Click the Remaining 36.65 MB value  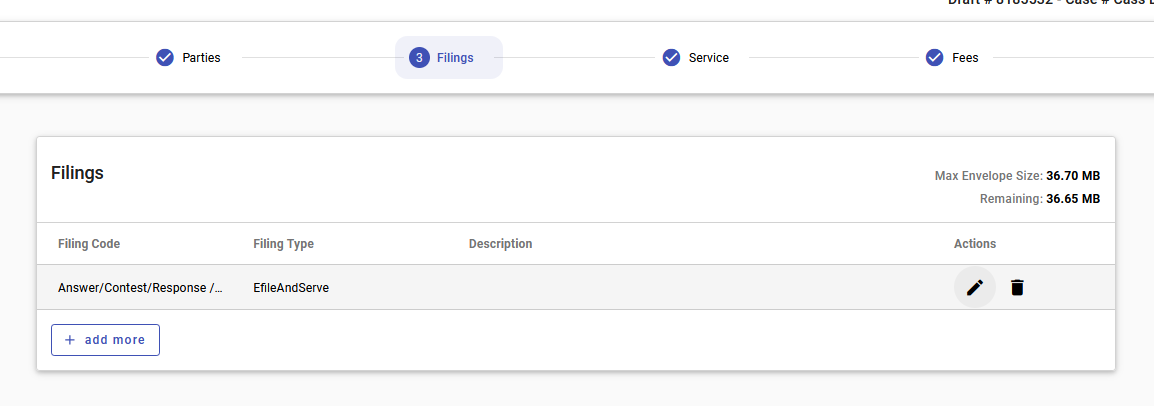pos(1072,199)
